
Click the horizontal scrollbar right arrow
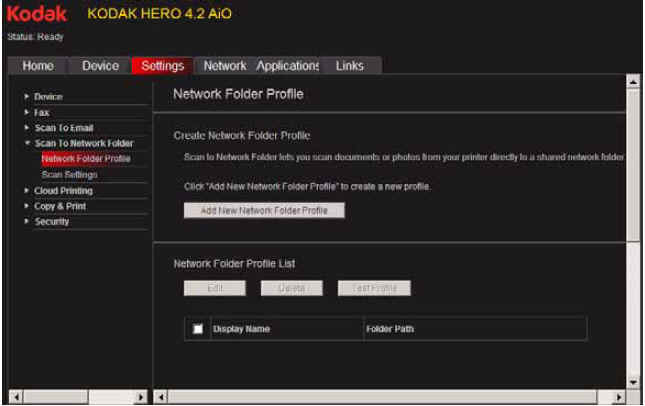[619, 397]
